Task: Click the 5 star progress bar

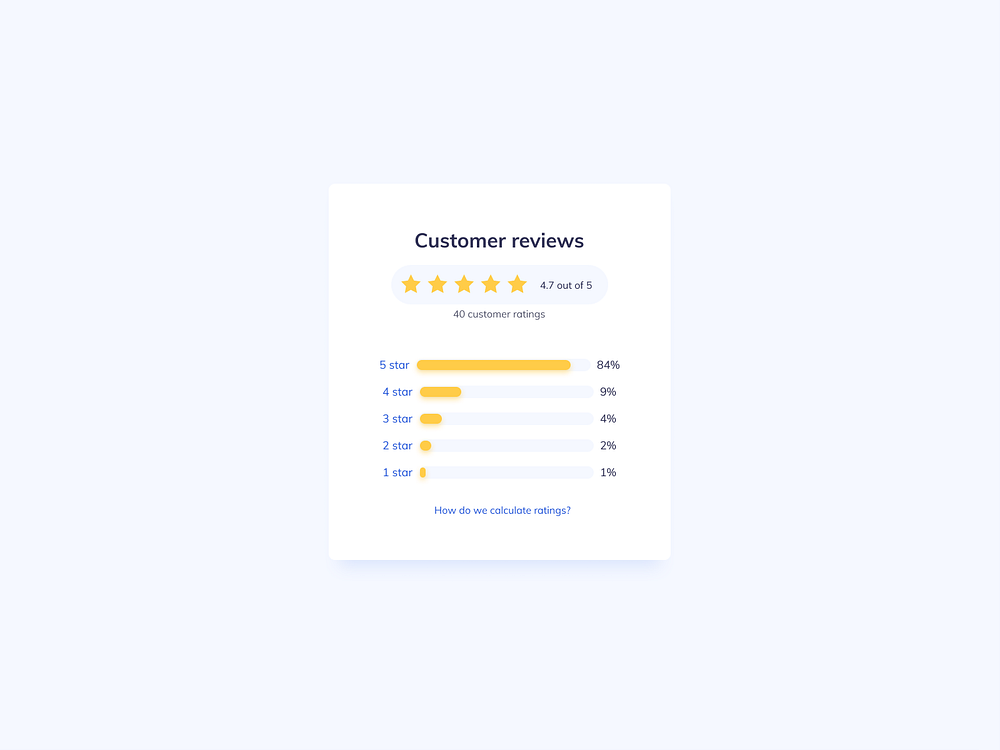Action: point(504,365)
